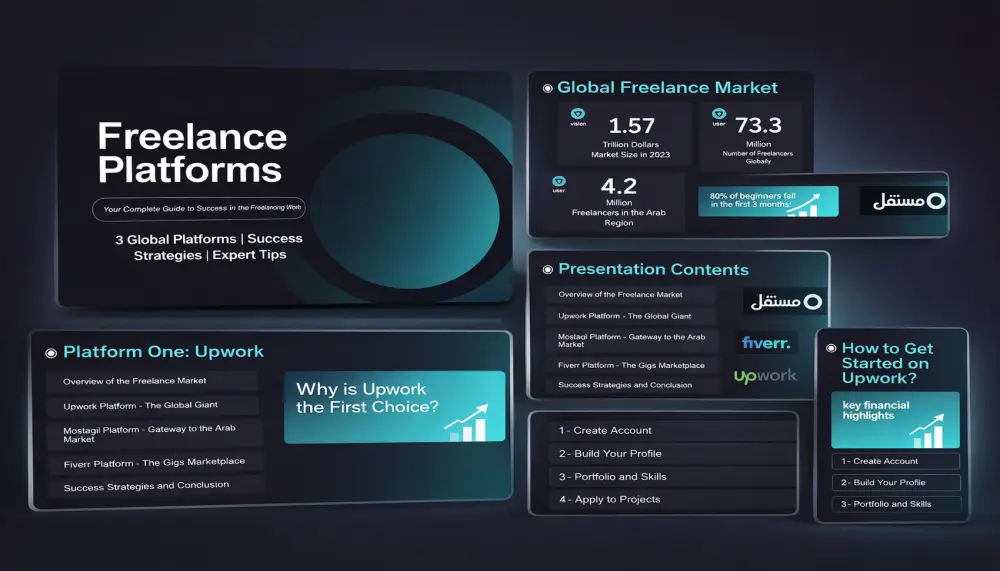Select '1 - Create Account' in How to Get Started card
The image size is (1000, 571).
(895, 461)
